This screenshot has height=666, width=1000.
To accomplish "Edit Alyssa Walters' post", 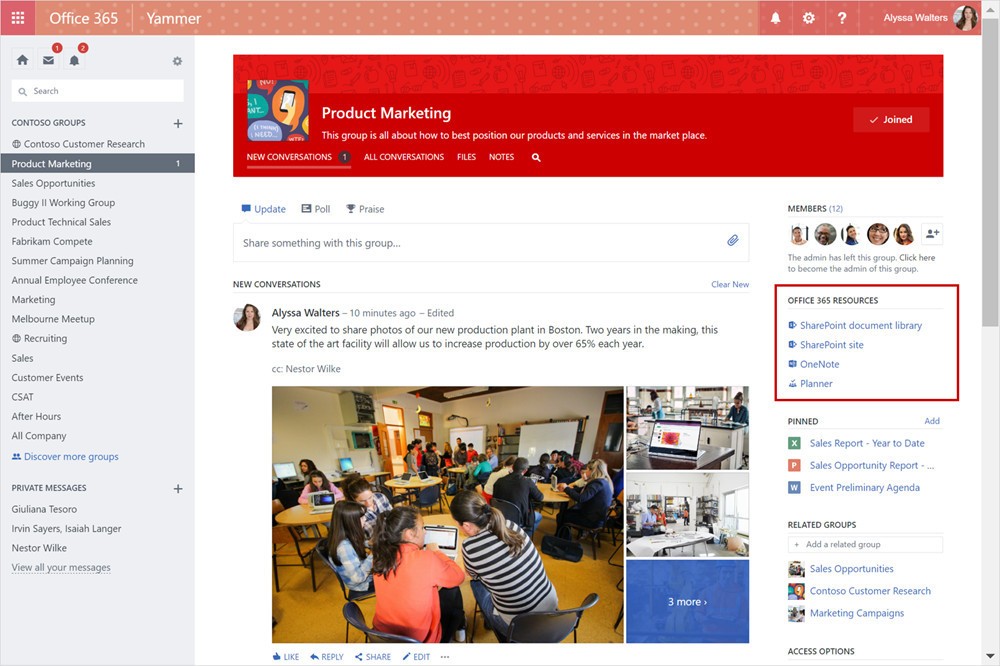I will pyautogui.click(x=416, y=656).
